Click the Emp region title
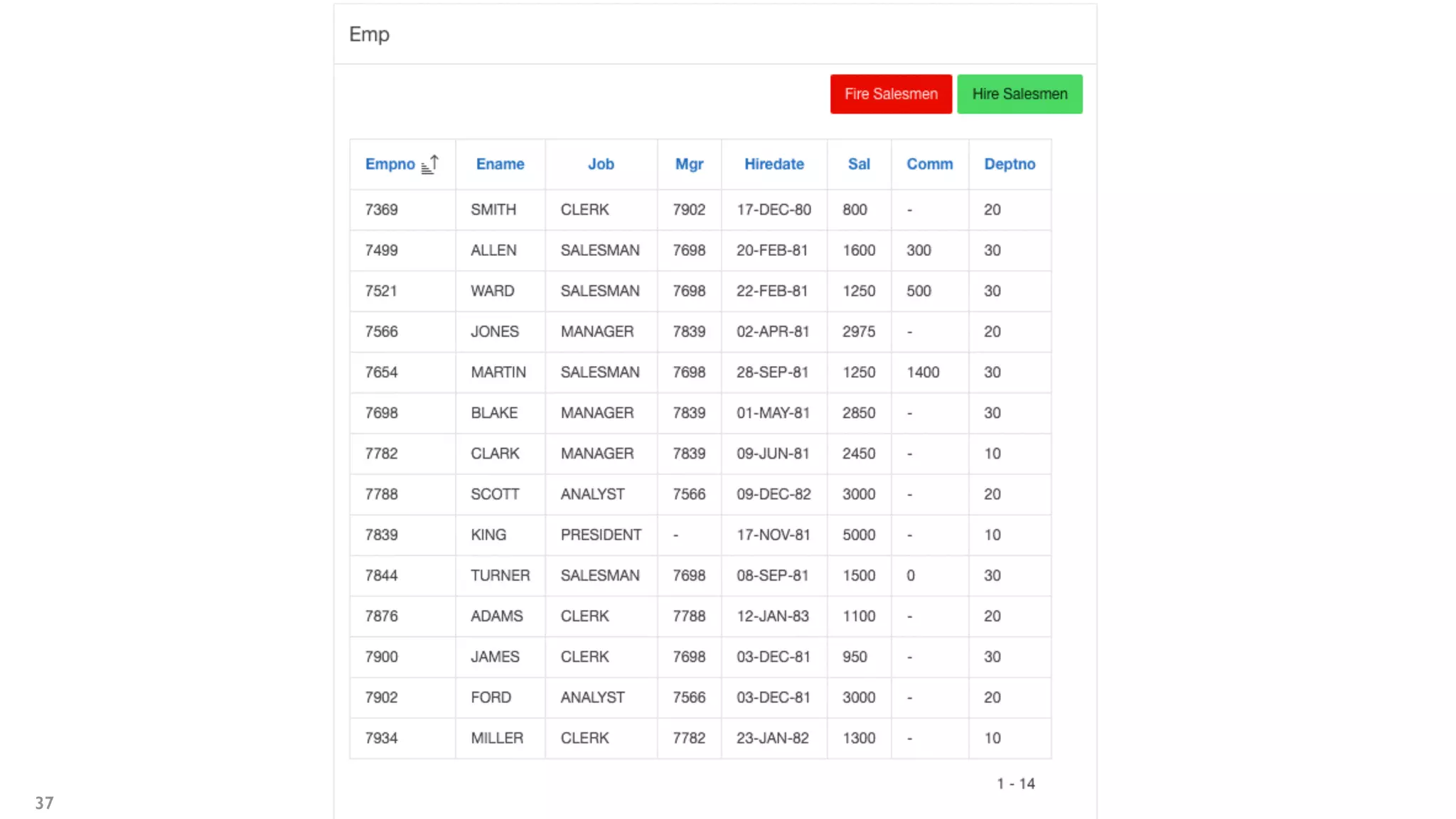This screenshot has height=819, width=1456. coord(369,34)
